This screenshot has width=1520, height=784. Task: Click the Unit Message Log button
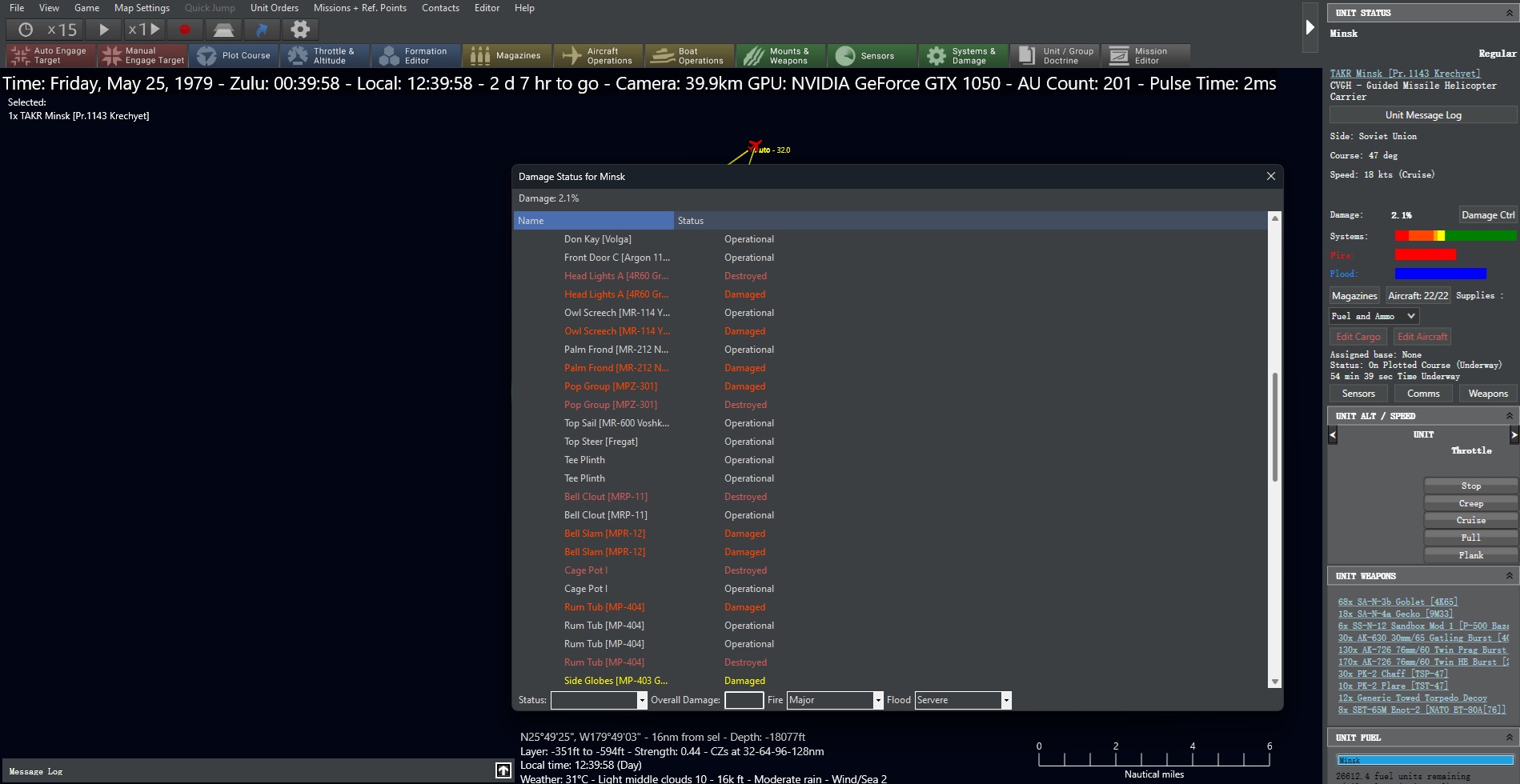(x=1423, y=115)
